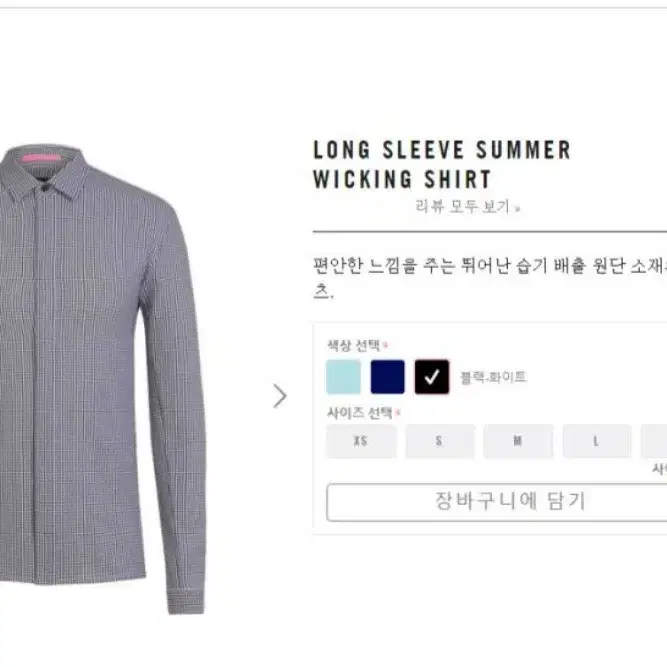Select the partially visible size after L
667x667 pixels.
(x=654, y=441)
